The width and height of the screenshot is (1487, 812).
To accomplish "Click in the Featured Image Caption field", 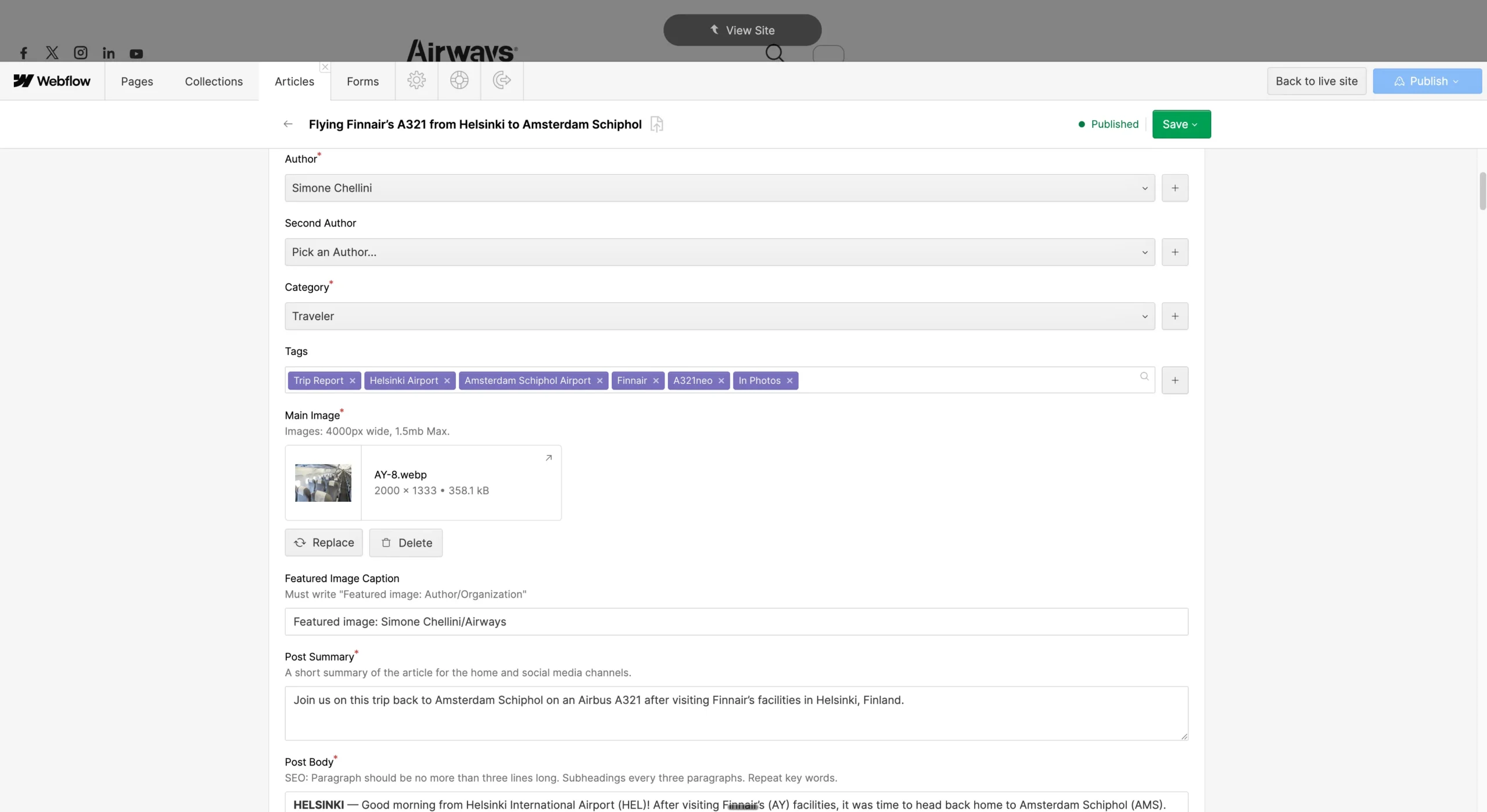I will [x=736, y=621].
